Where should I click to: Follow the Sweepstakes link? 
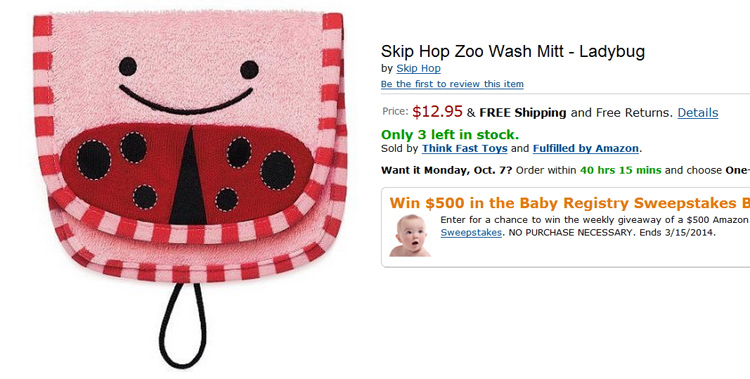point(471,233)
